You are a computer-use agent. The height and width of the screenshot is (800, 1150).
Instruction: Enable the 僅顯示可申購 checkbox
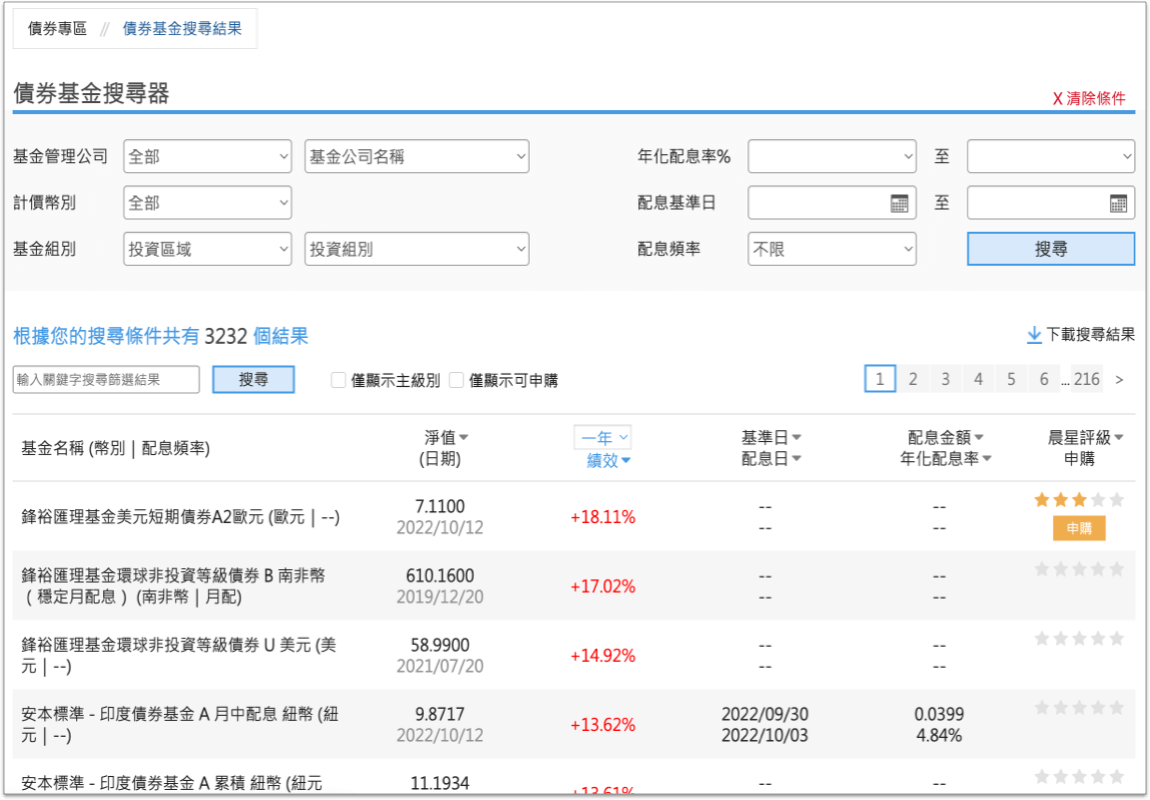click(x=456, y=380)
